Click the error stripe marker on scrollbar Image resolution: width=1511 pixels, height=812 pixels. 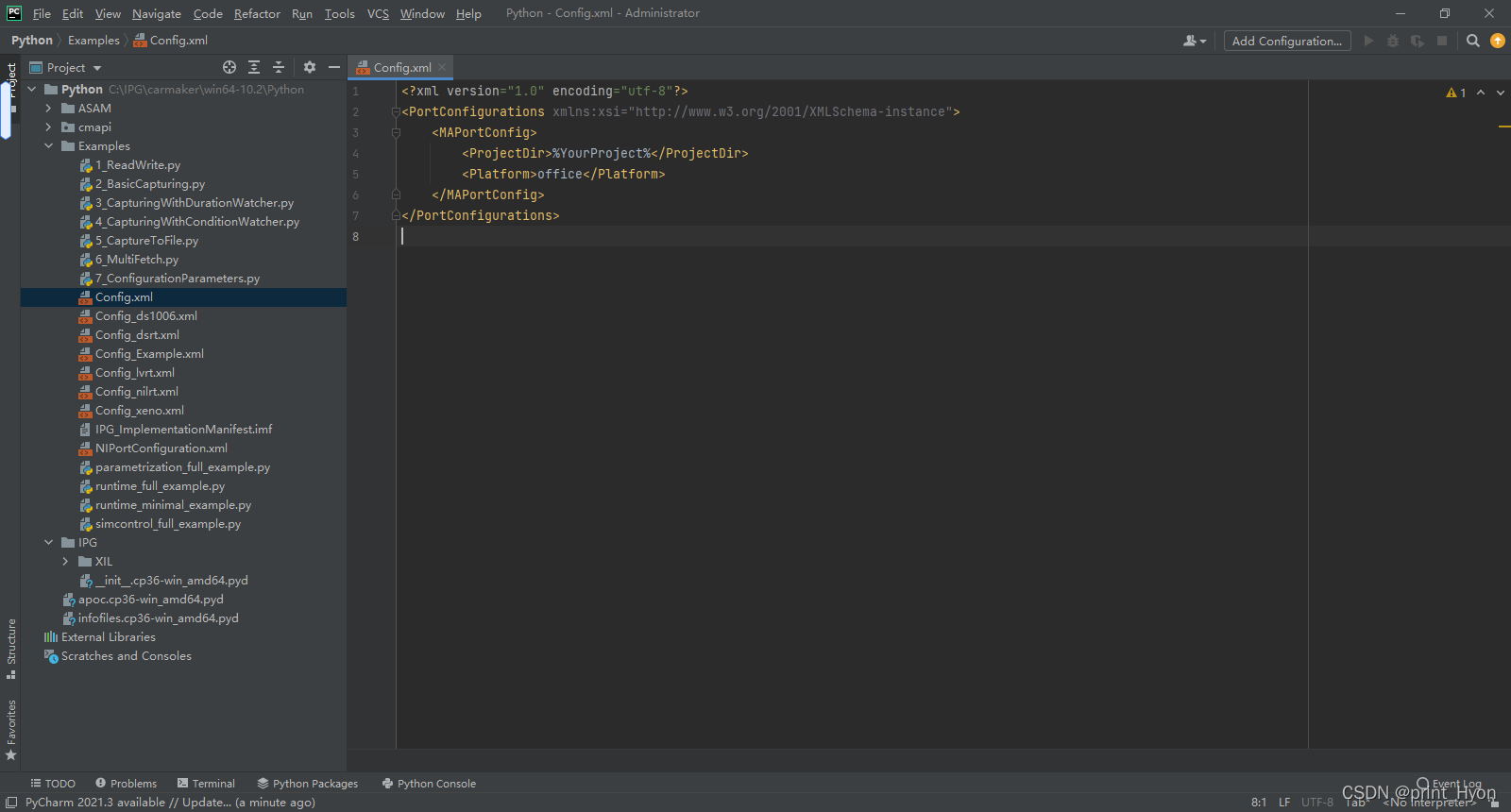coord(1503,126)
